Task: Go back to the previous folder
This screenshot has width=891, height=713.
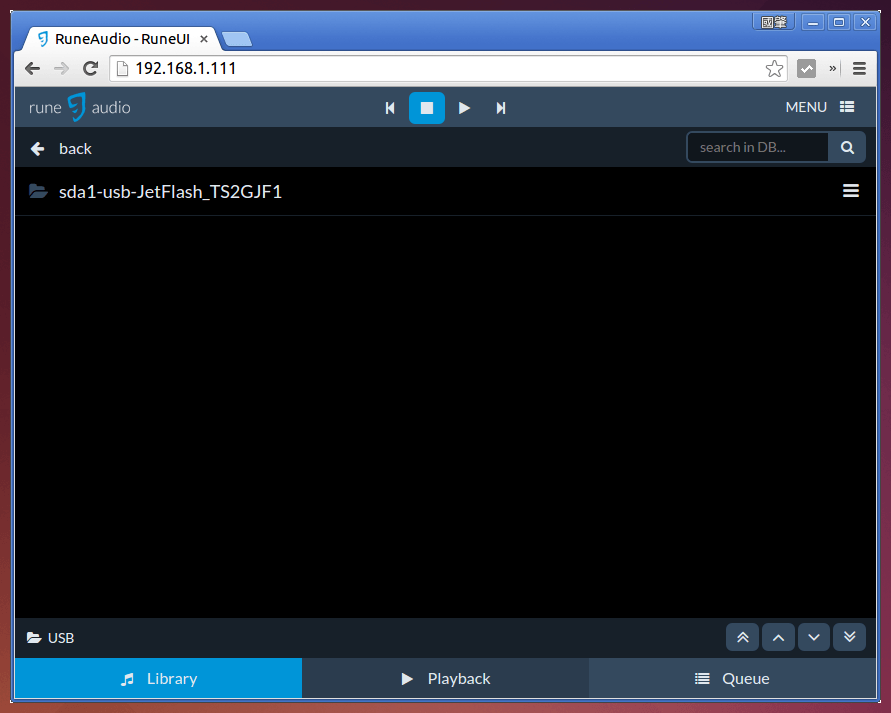Action: point(61,148)
